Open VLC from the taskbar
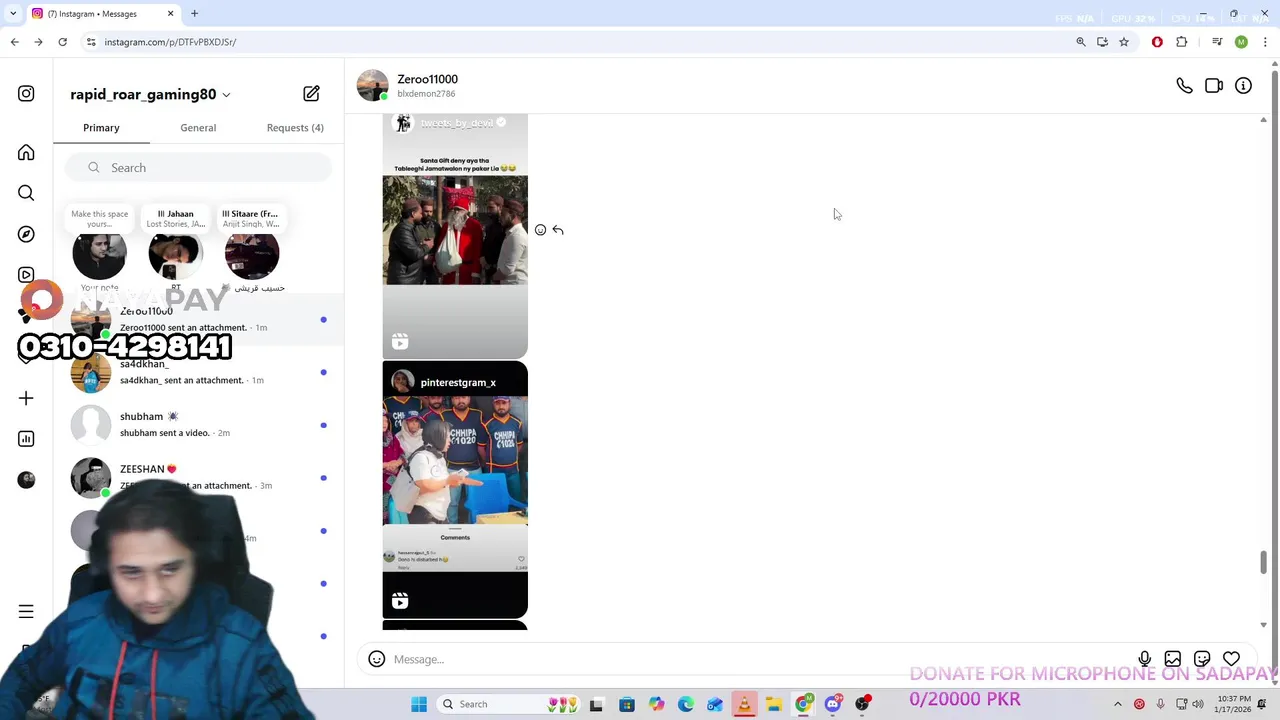 [x=744, y=704]
